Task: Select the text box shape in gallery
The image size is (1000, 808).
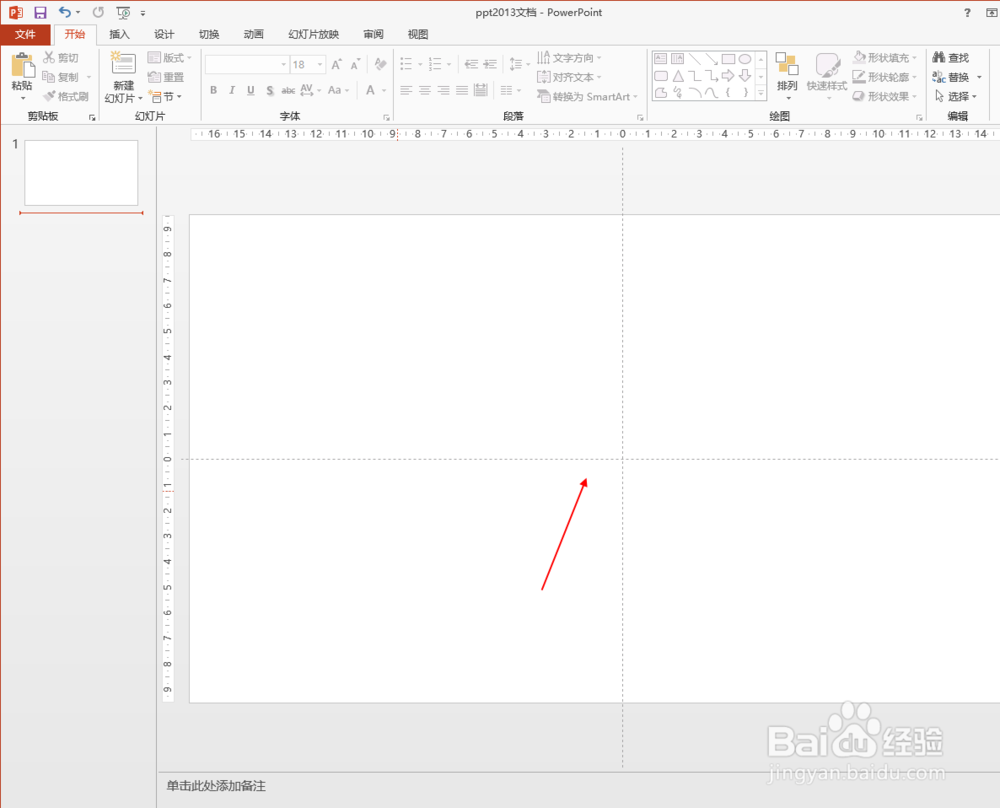Action: pyautogui.click(x=661, y=59)
